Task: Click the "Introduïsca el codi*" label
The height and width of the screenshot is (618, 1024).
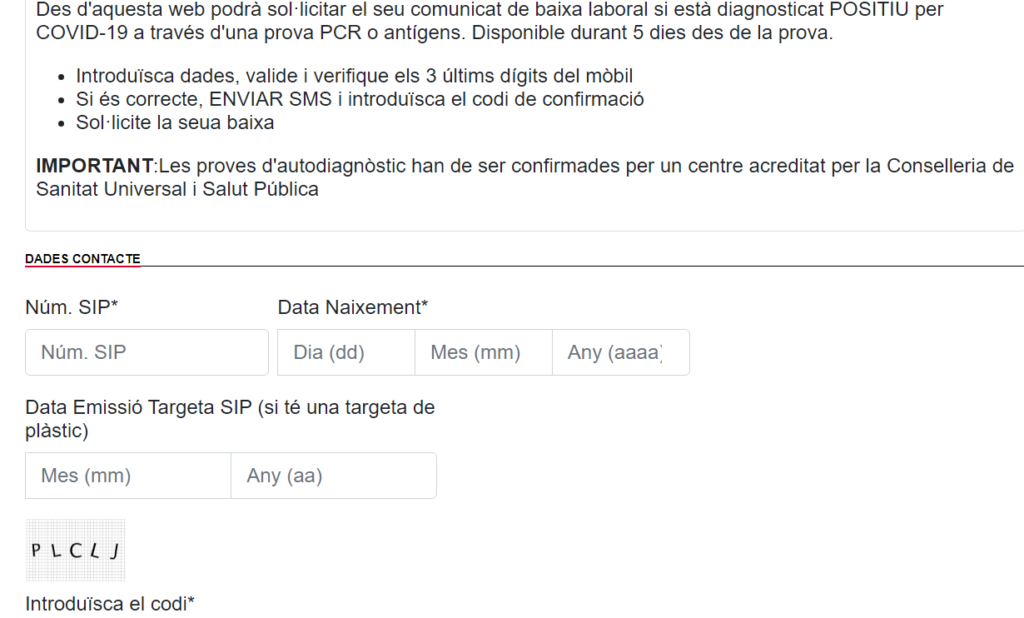Action: (110, 603)
